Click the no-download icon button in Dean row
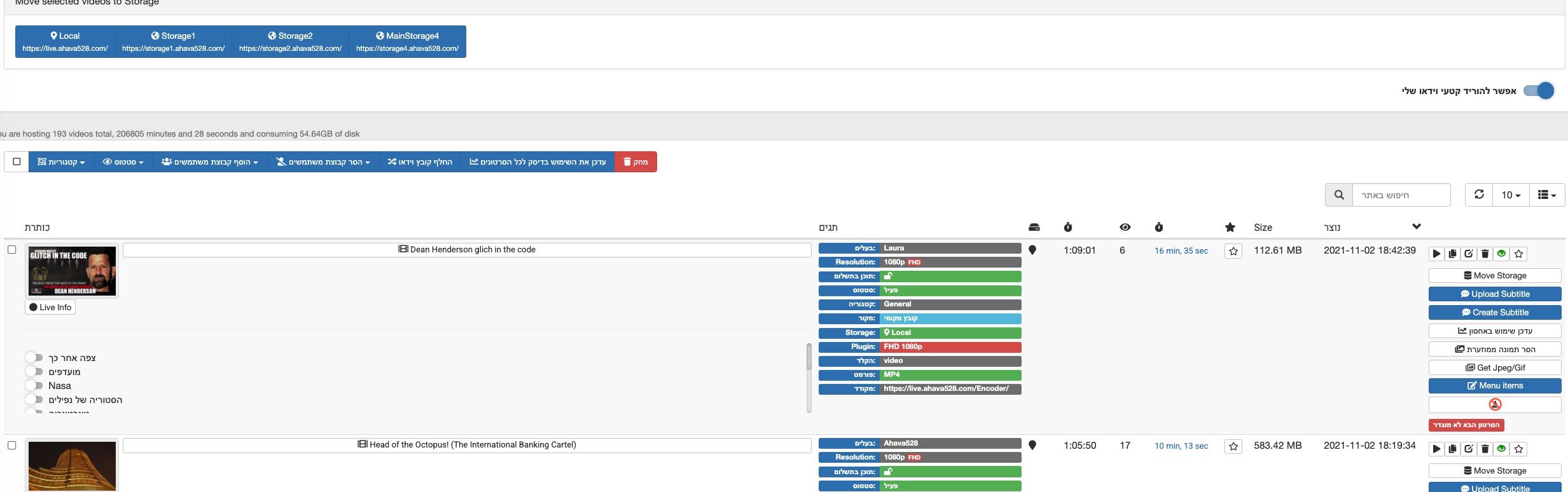Screen dimensions: 1568x492 [x=1495, y=404]
